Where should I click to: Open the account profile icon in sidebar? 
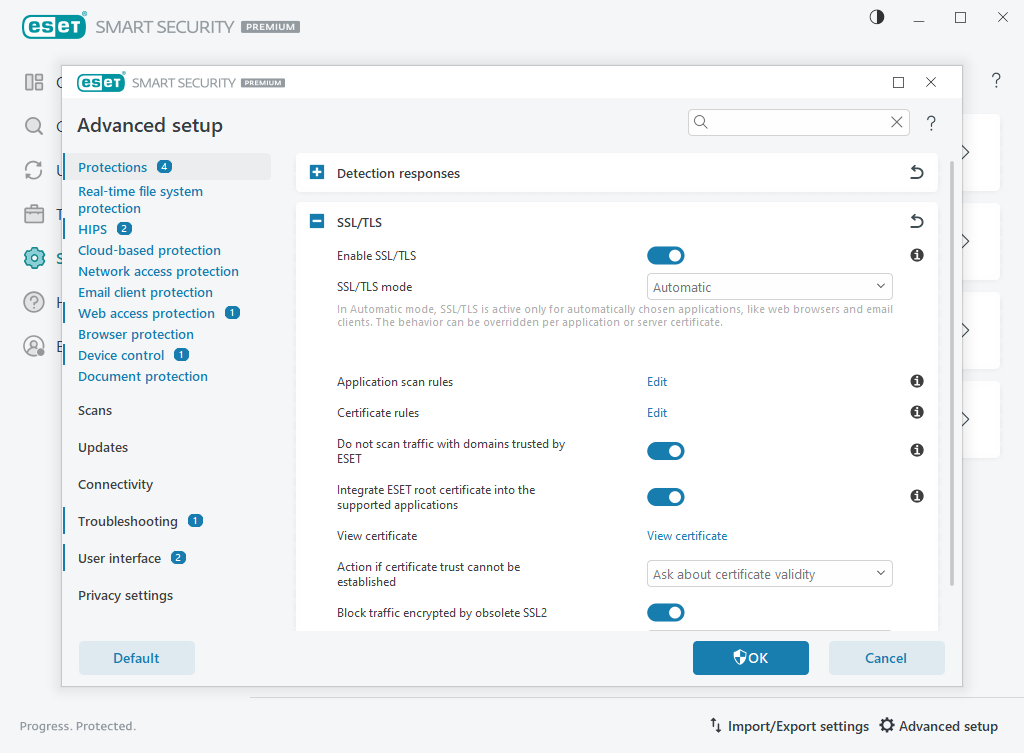coord(33,345)
